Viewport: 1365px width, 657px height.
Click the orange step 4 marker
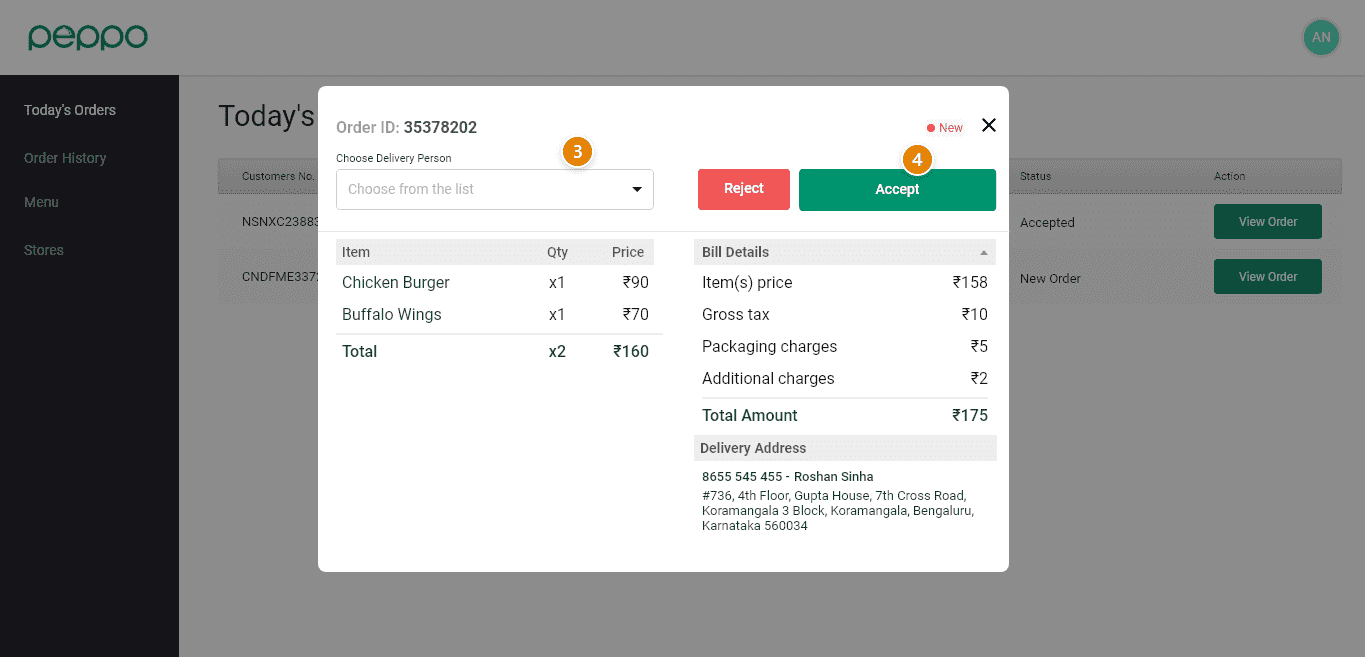(x=917, y=159)
